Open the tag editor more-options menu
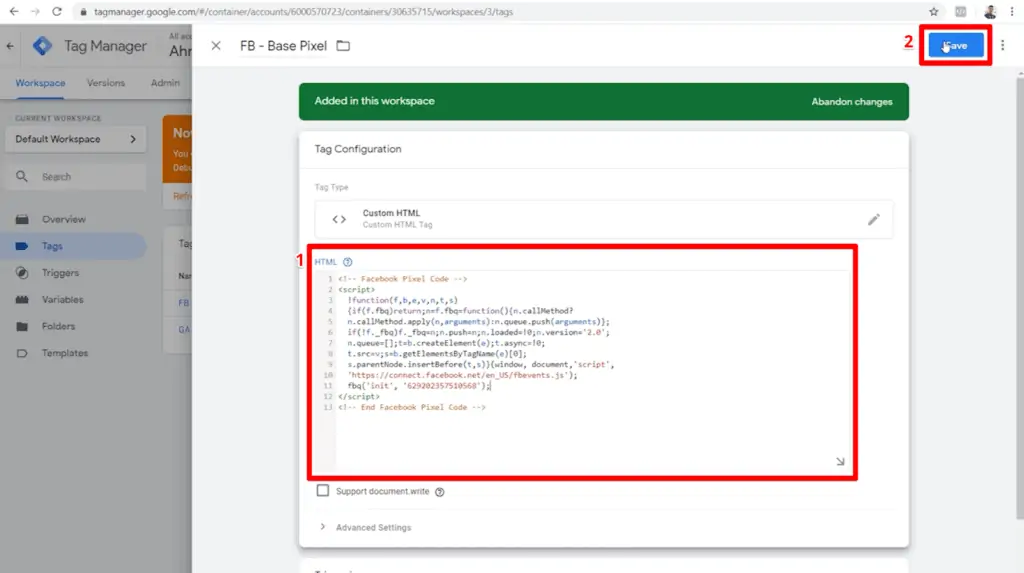The height and width of the screenshot is (573, 1024). click(1002, 46)
